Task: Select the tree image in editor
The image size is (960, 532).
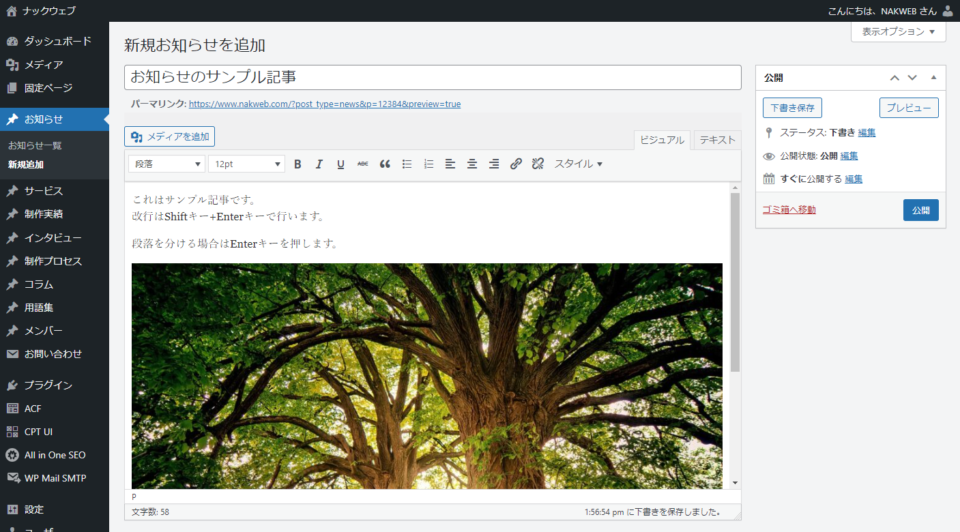Action: click(x=427, y=376)
